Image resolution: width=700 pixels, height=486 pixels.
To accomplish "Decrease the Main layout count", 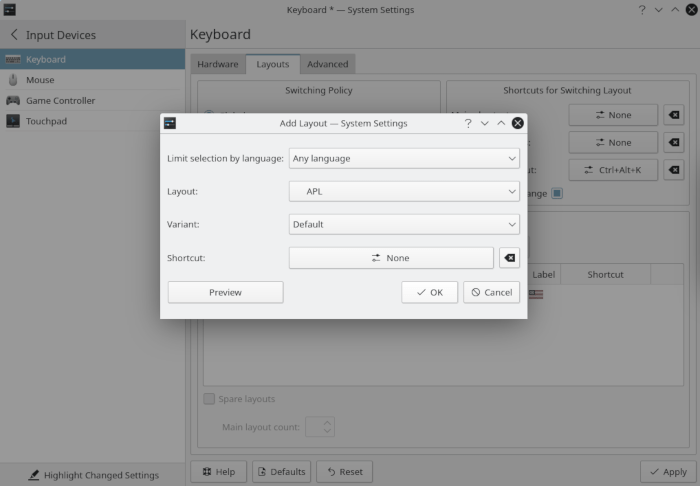I will coord(327,431).
